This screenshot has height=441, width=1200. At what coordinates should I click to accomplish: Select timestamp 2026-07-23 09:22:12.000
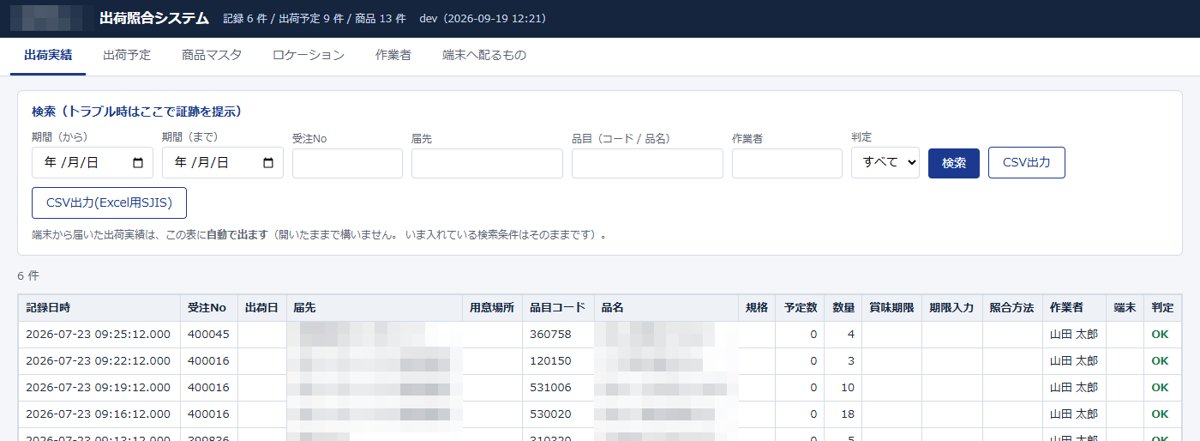tap(98, 361)
